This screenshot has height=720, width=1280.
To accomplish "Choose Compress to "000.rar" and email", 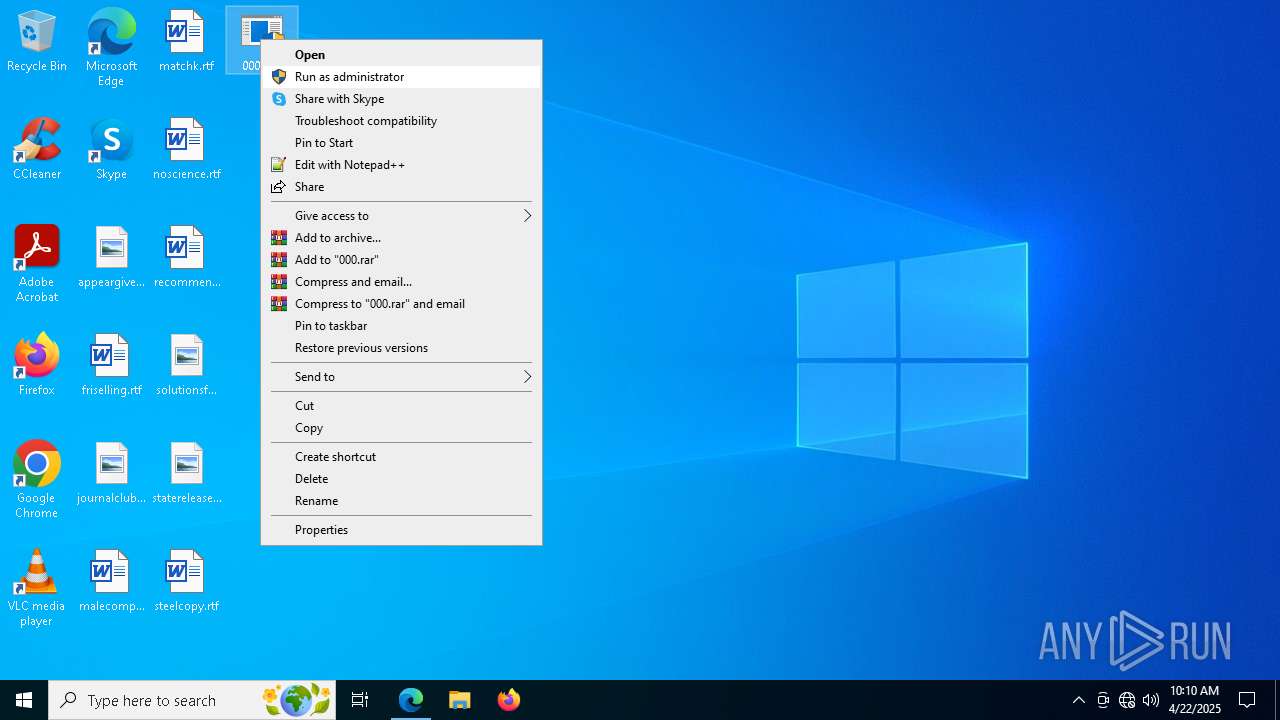I will [401, 304].
